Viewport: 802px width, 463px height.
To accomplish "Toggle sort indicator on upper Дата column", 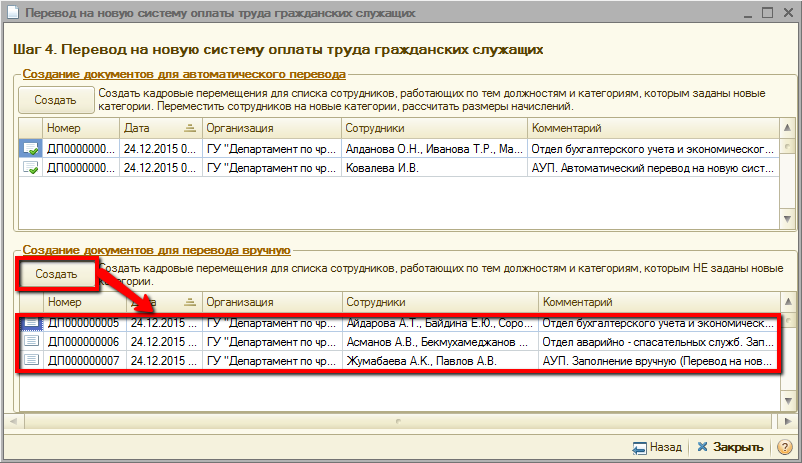I will (x=190, y=128).
